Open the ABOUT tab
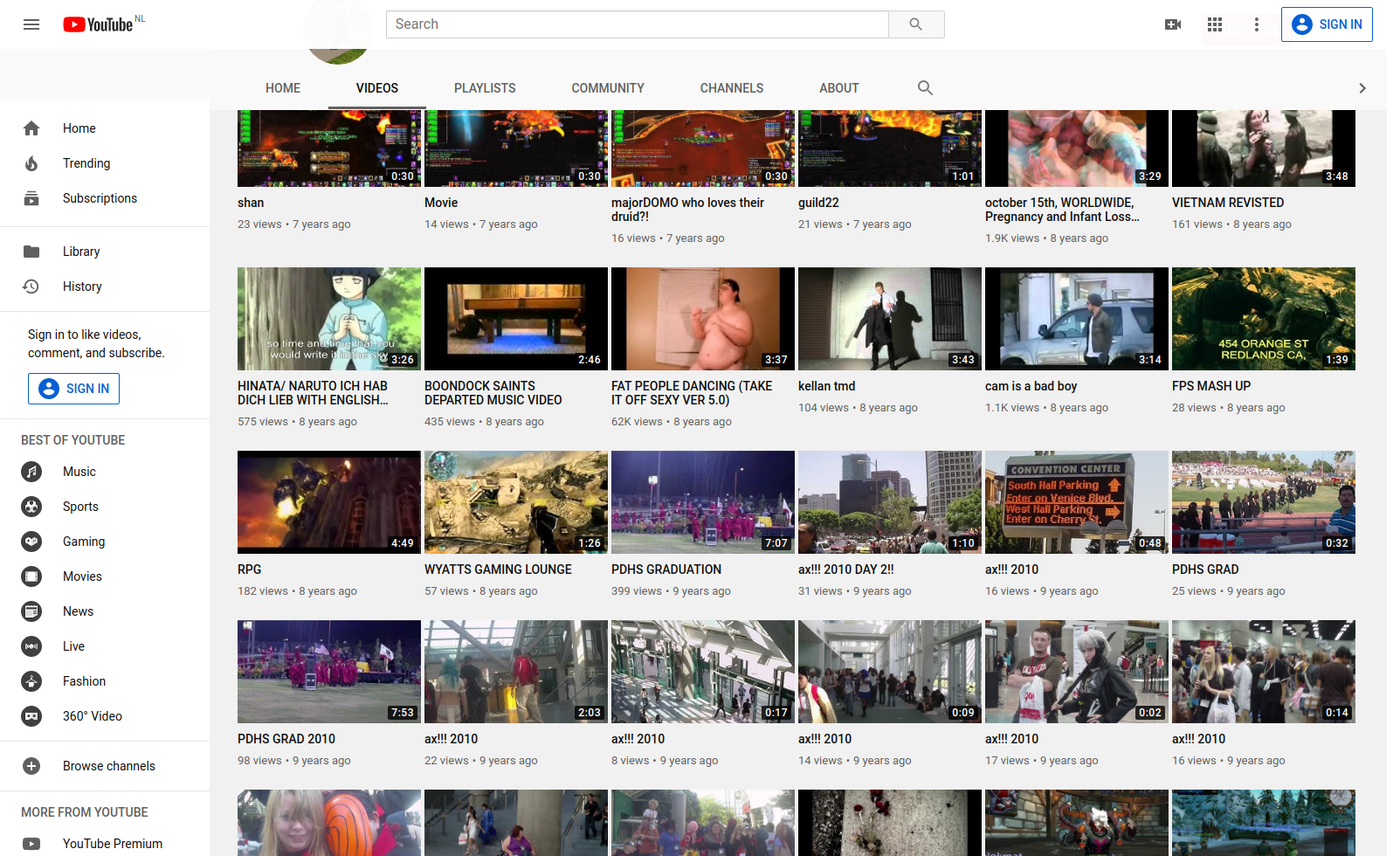 tap(839, 88)
